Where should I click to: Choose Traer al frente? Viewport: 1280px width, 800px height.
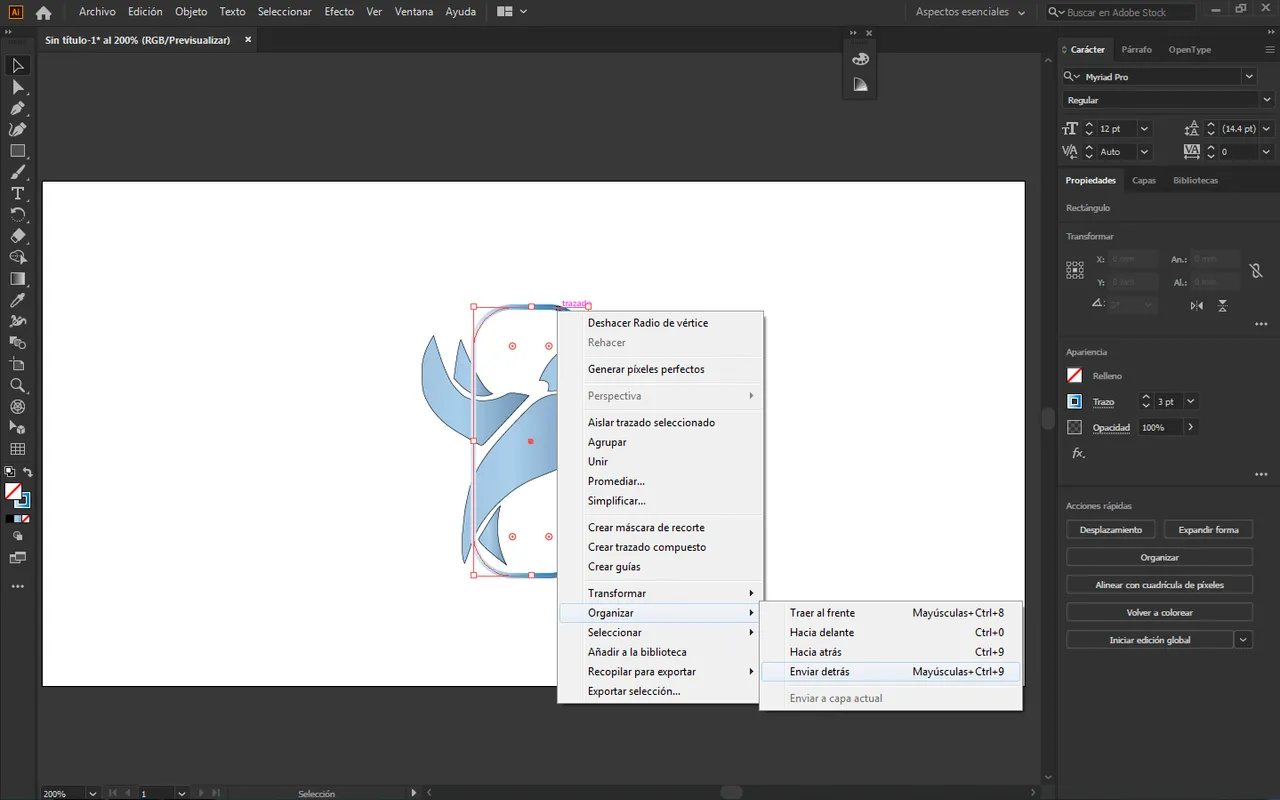pyautogui.click(x=891, y=613)
